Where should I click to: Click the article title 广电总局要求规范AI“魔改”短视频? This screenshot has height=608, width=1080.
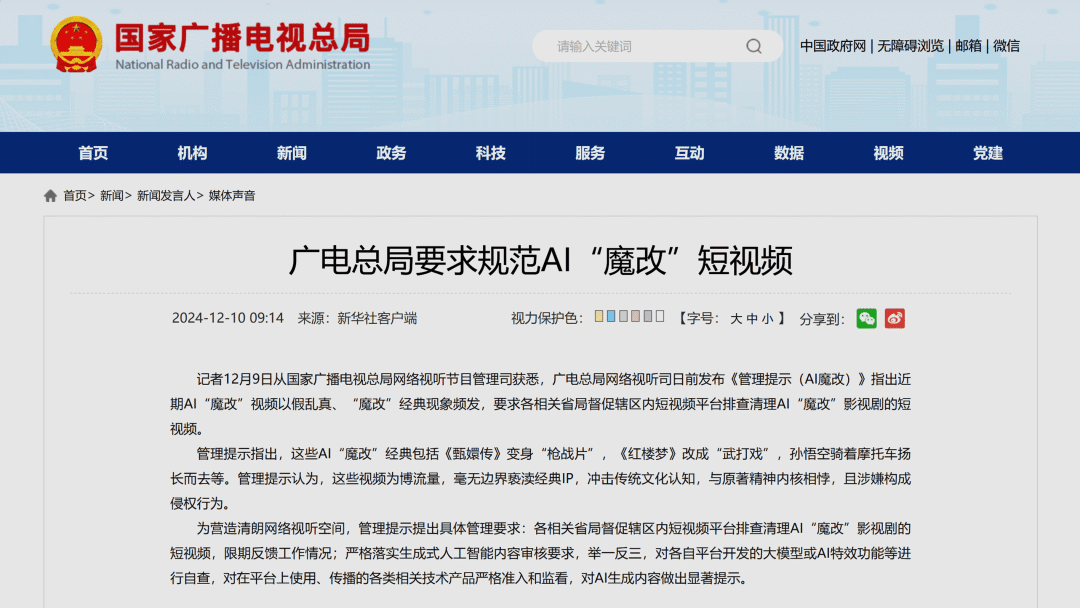(x=541, y=260)
